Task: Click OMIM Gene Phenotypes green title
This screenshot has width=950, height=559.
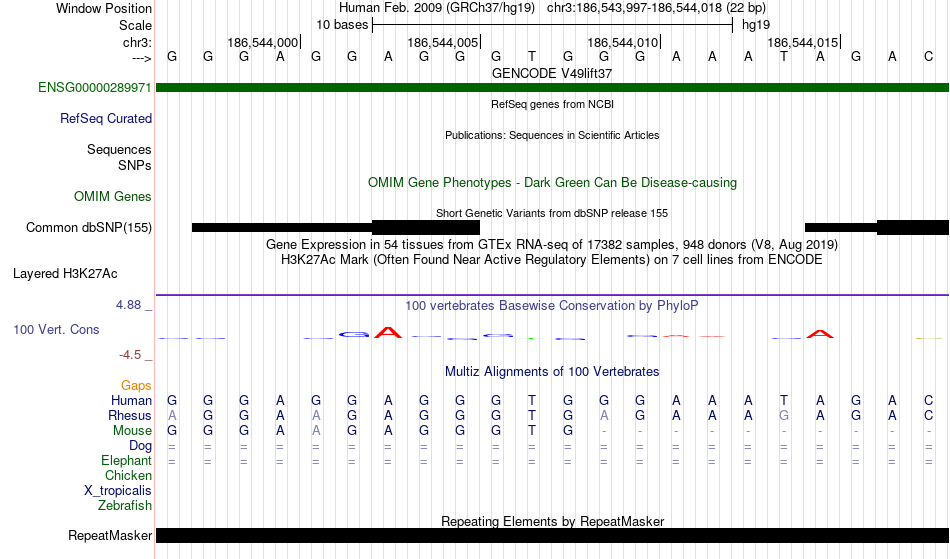Action: pos(552,183)
